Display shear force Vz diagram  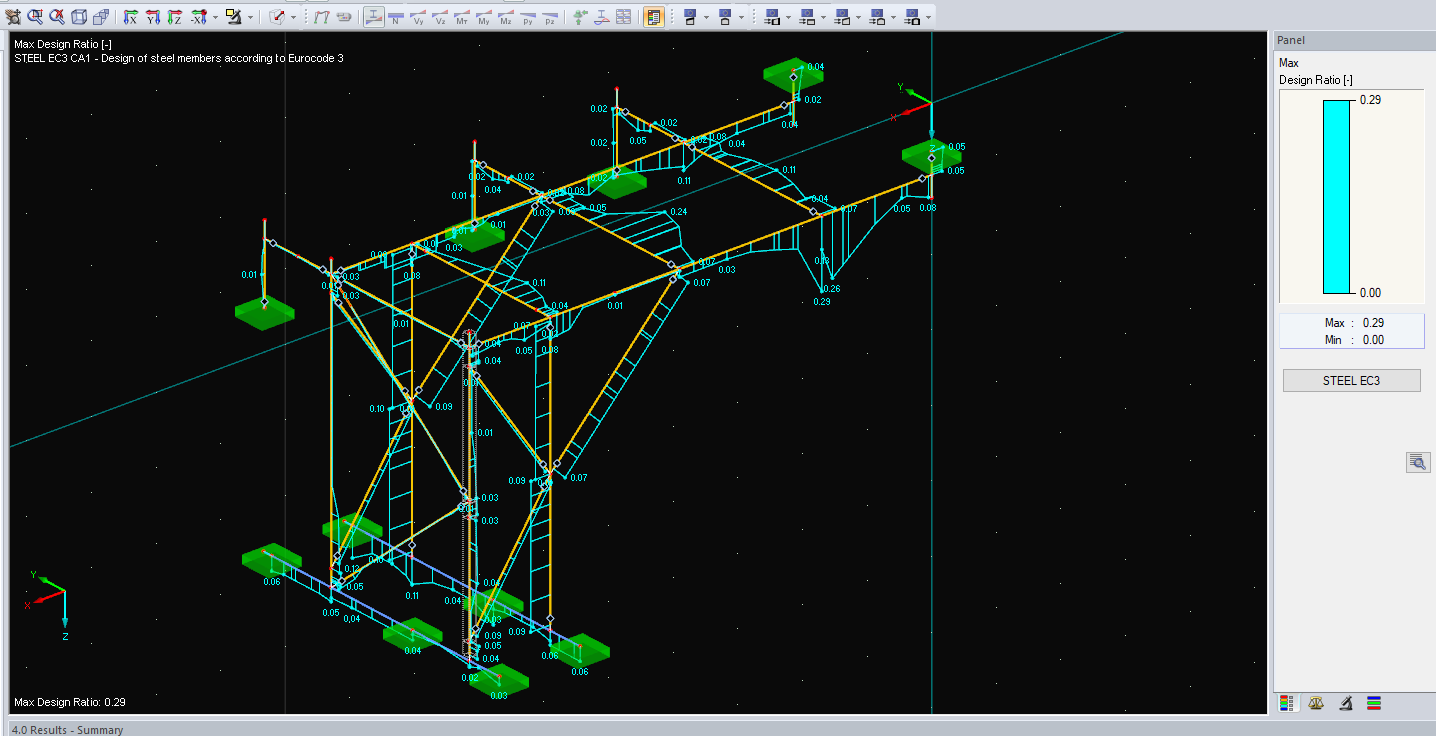click(x=440, y=17)
